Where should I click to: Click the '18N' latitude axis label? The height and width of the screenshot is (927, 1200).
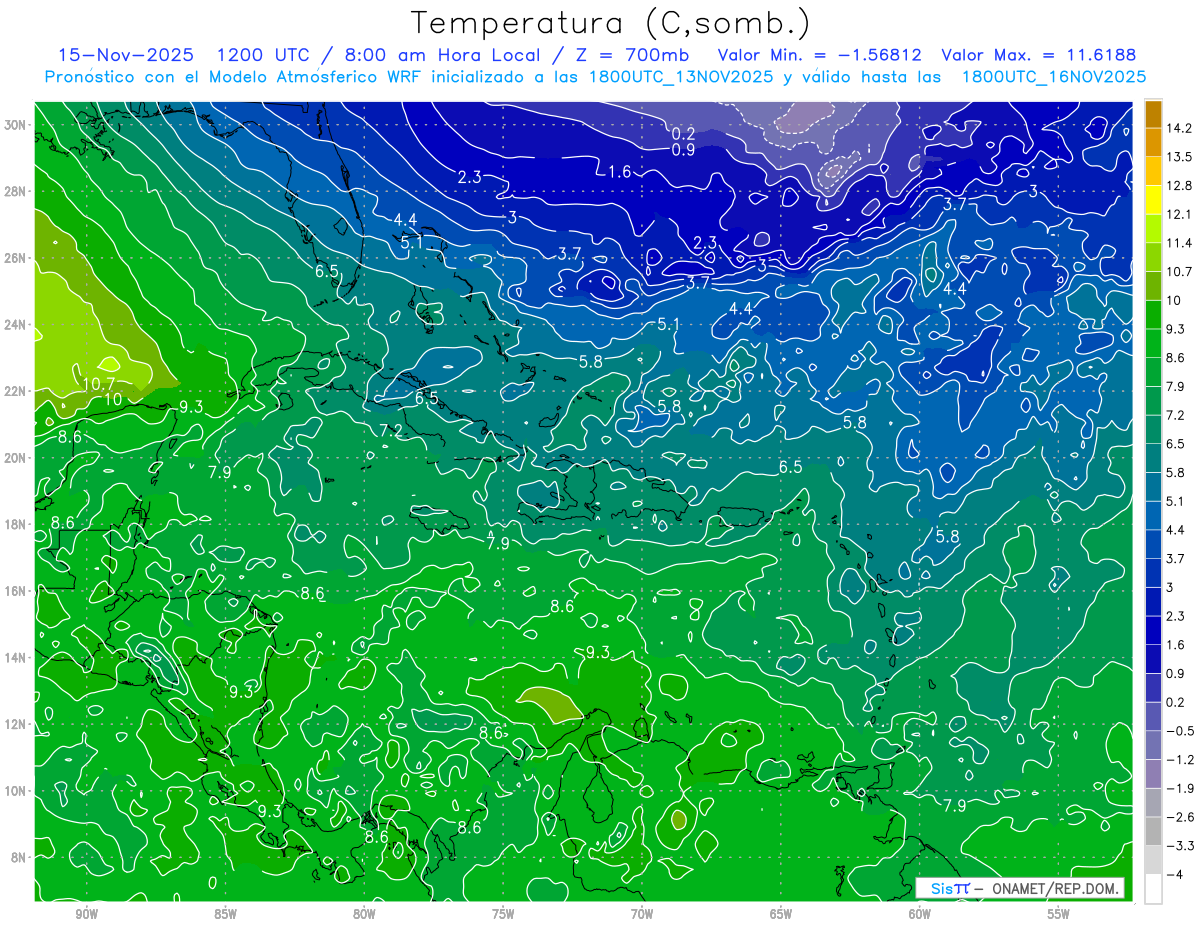[x=16, y=524]
